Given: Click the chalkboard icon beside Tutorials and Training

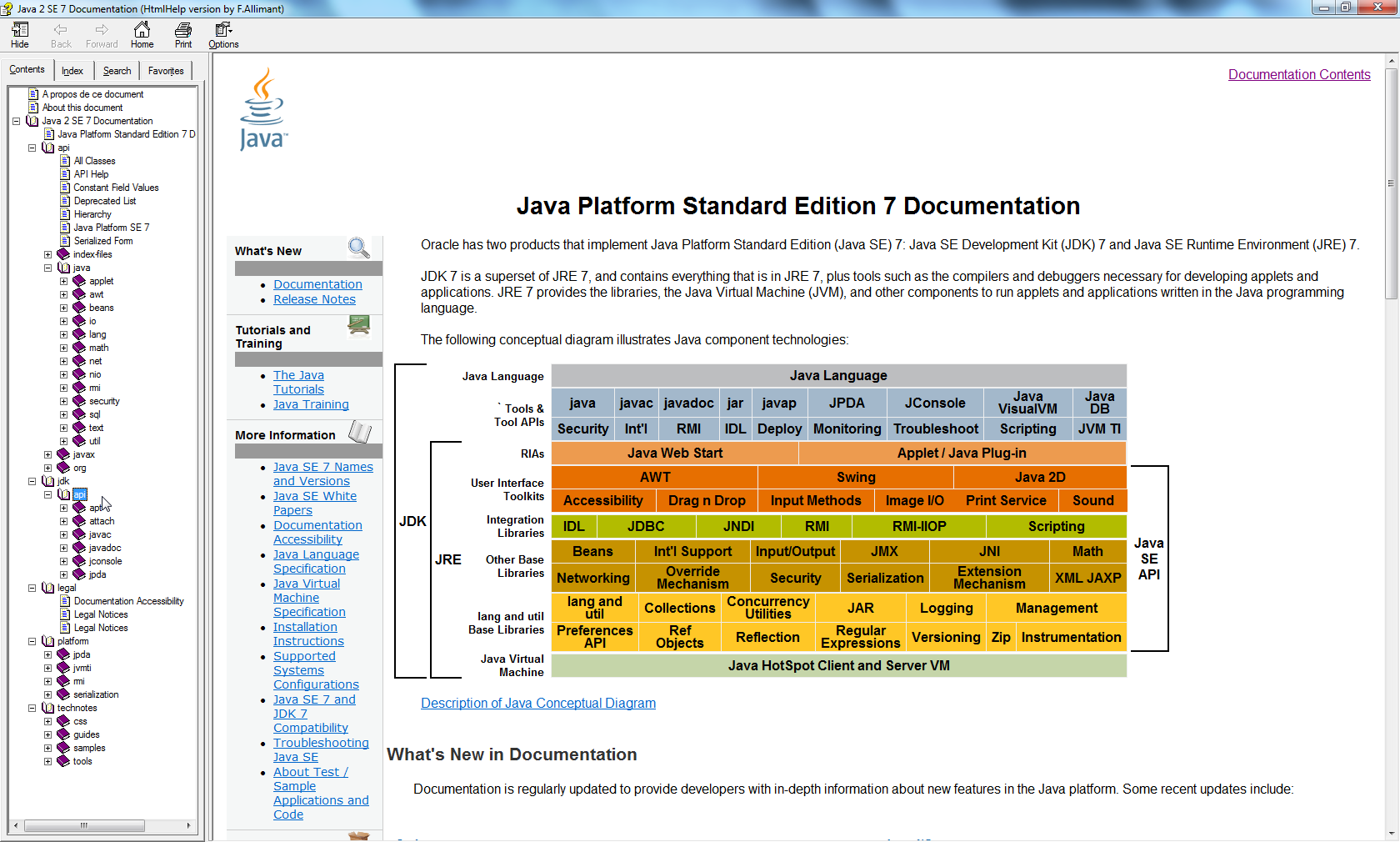Looking at the screenshot, I should point(359,325).
